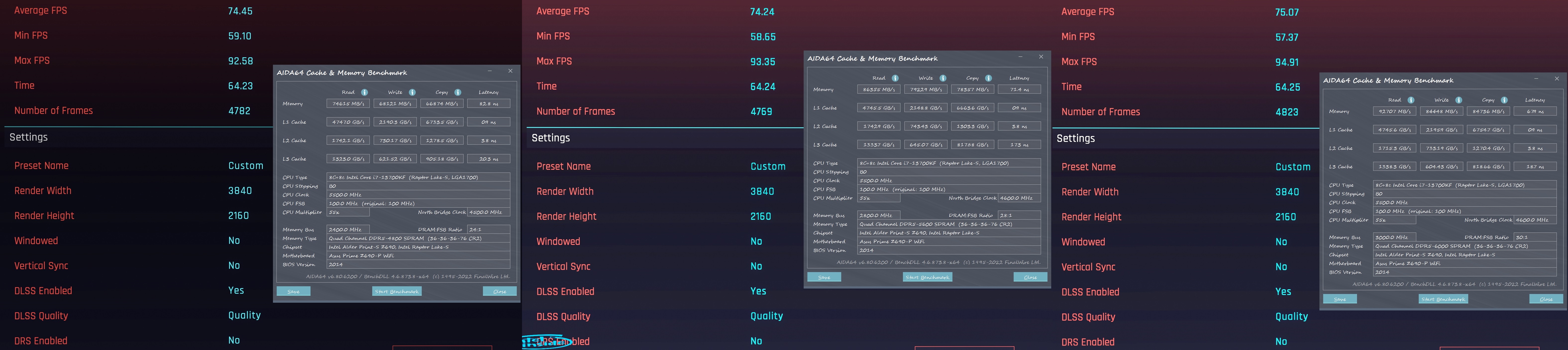
Task: Click Close button in DDR5-4800 AIDA64 window
Action: point(500,292)
